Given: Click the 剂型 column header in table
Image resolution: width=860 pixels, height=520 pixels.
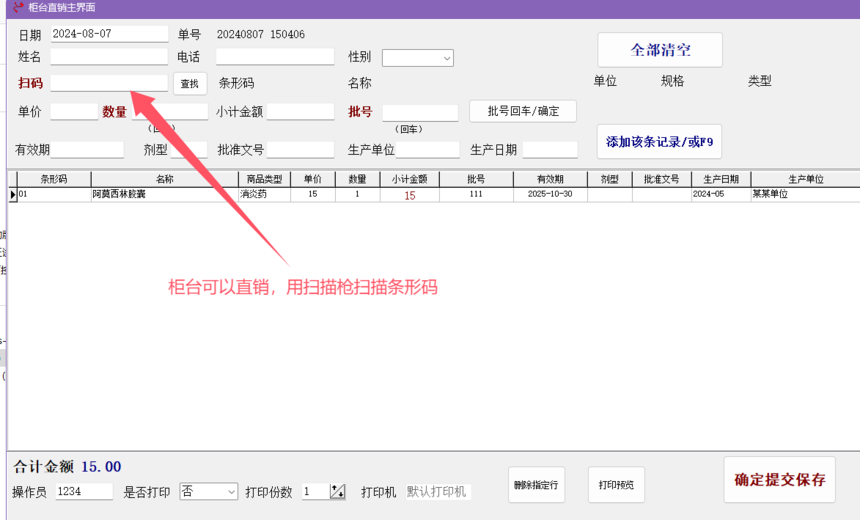Looking at the screenshot, I should [609, 179].
